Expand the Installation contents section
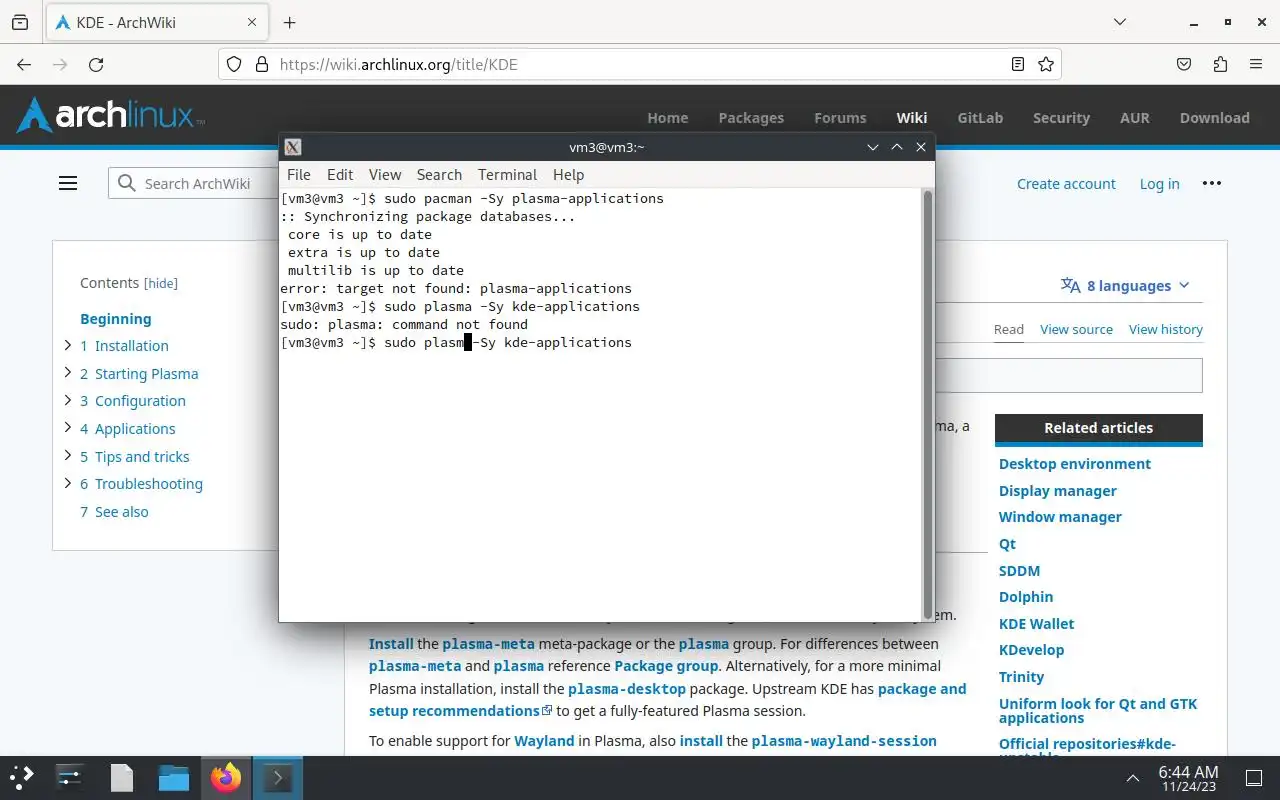1280x800 pixels. pos(68,345)
